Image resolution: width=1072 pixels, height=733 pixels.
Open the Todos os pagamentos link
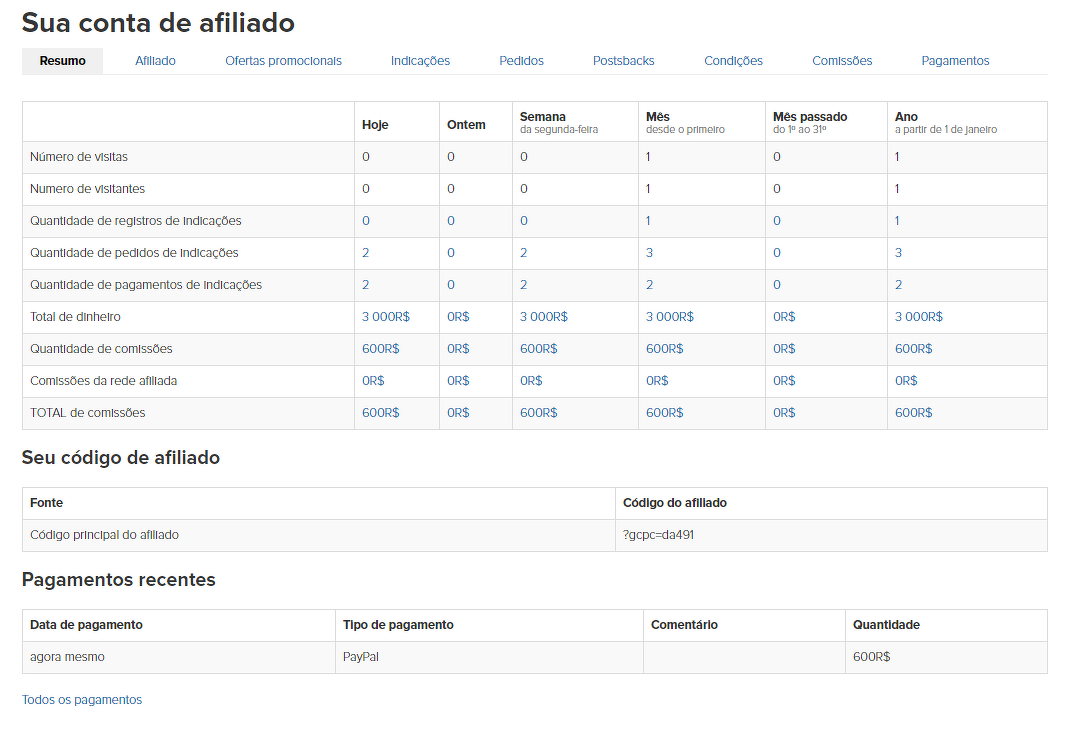(x=82, y=700)
